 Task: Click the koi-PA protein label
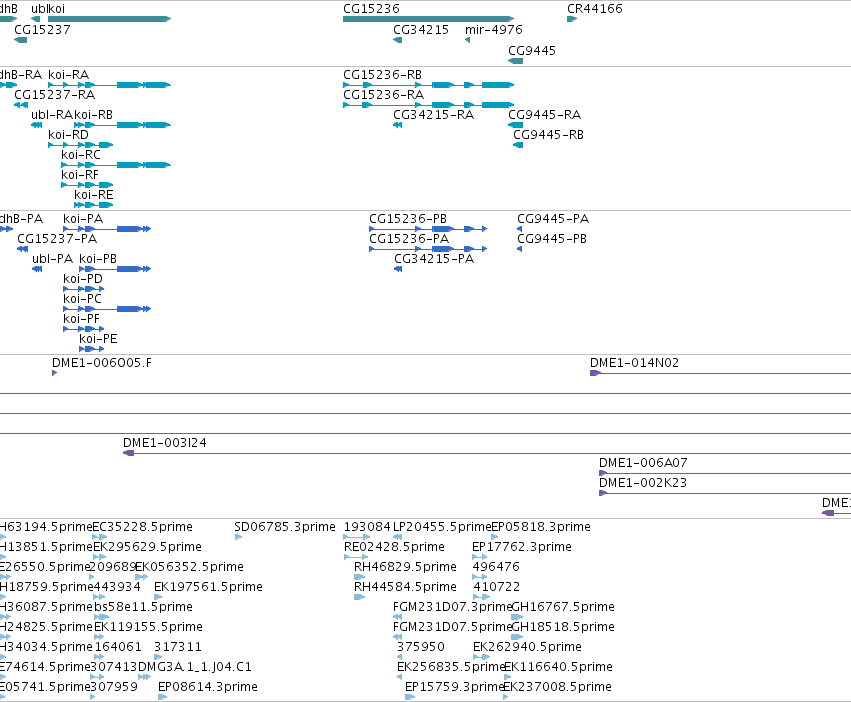pos(83,219)
